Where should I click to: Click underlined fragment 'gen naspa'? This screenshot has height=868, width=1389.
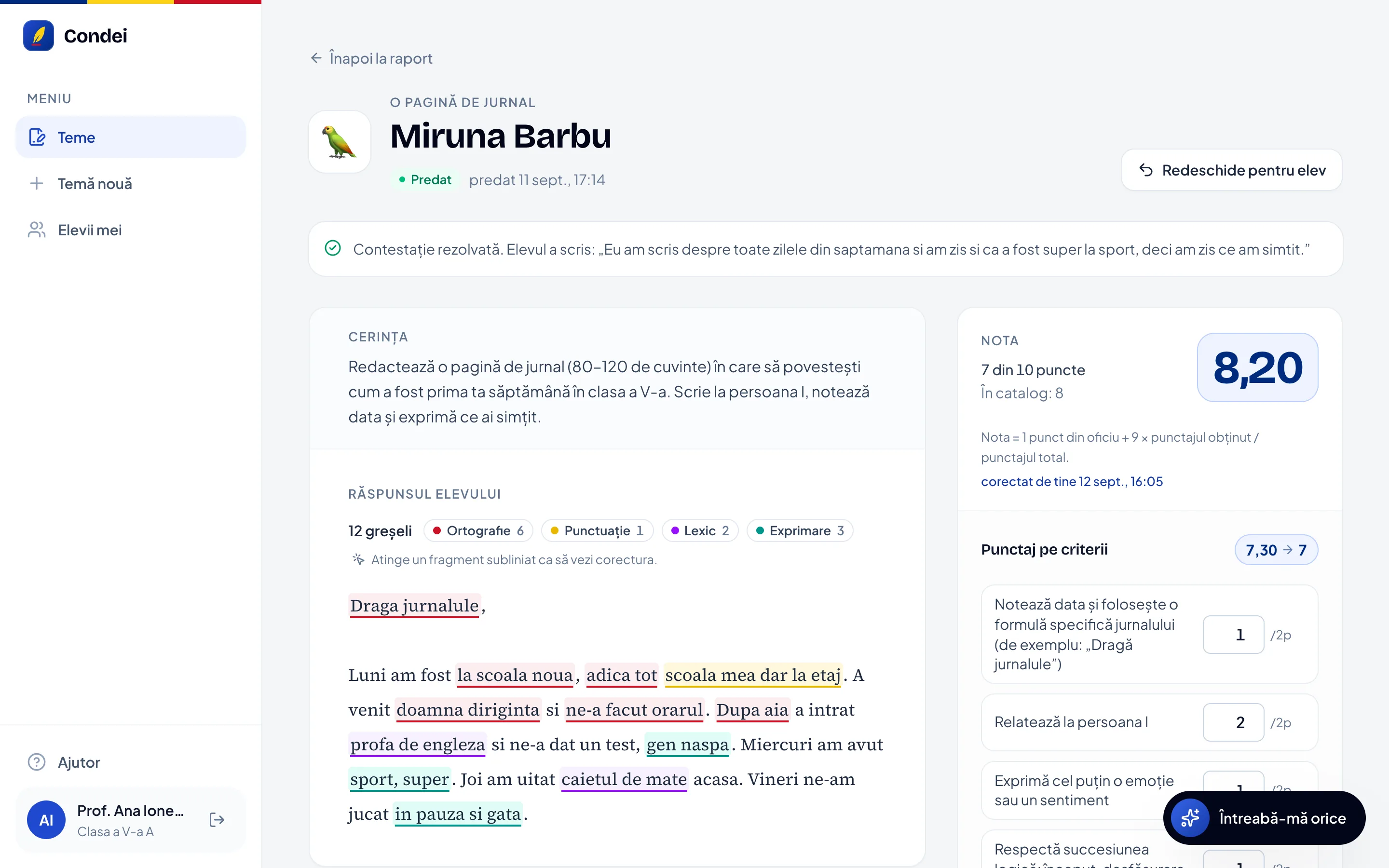688,745
